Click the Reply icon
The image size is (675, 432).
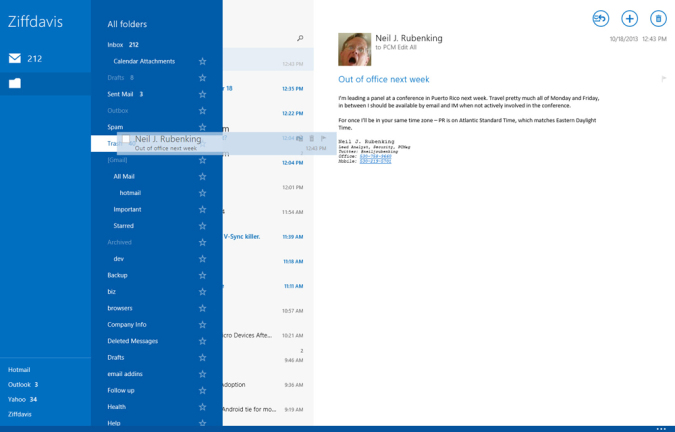click(x=600, y=19)
